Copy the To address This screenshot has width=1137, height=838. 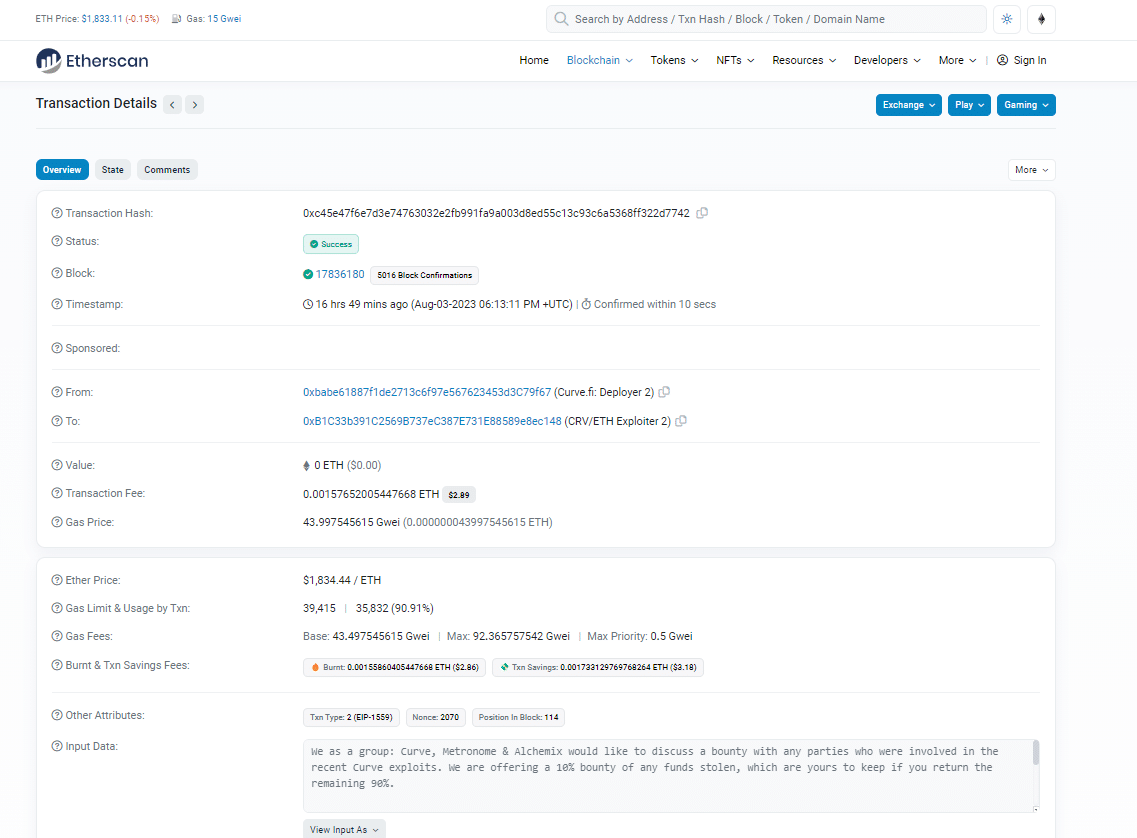click(x=681, y=421)
